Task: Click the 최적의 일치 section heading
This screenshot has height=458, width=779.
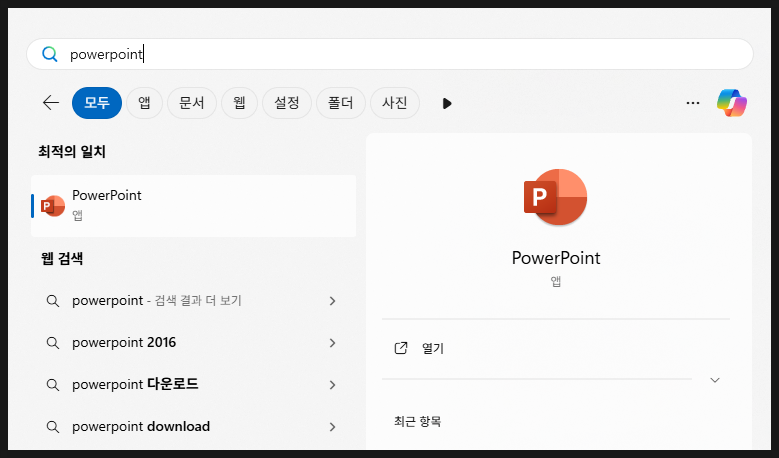Action: tap(72, 152)
